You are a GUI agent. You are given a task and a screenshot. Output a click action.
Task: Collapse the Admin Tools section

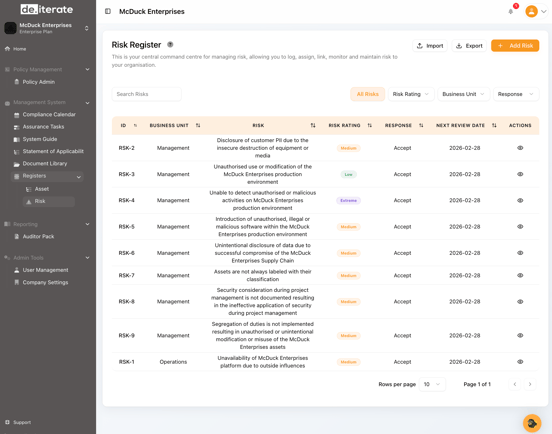tap(87, 258)
